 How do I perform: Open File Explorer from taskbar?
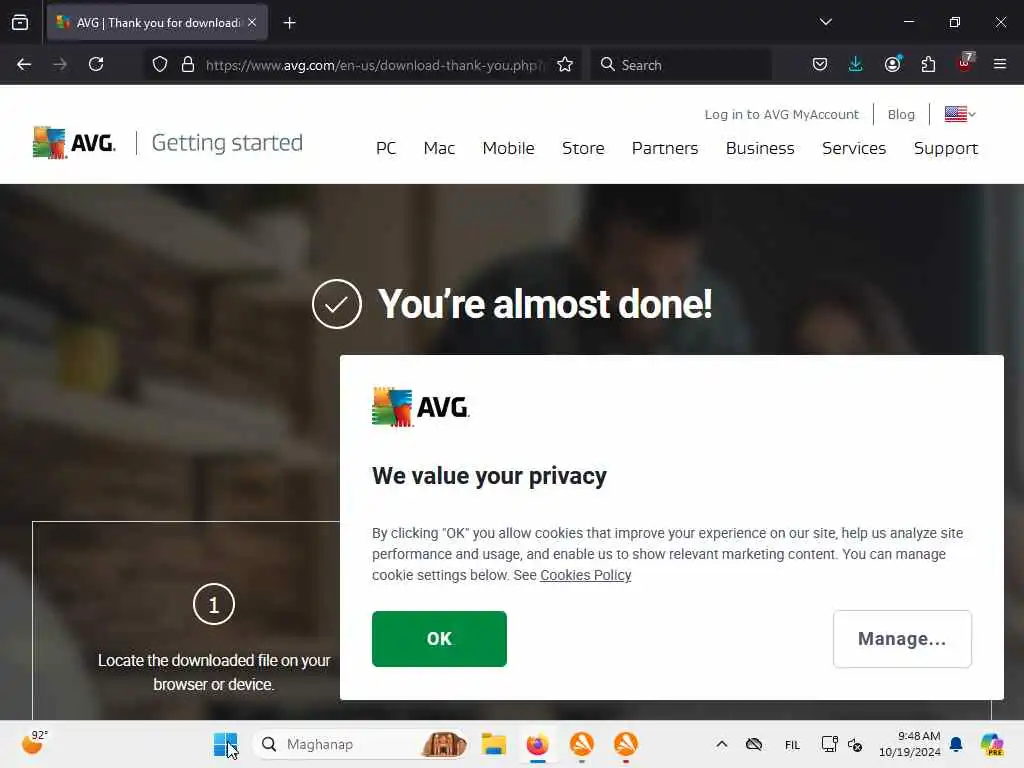(494, 744)
